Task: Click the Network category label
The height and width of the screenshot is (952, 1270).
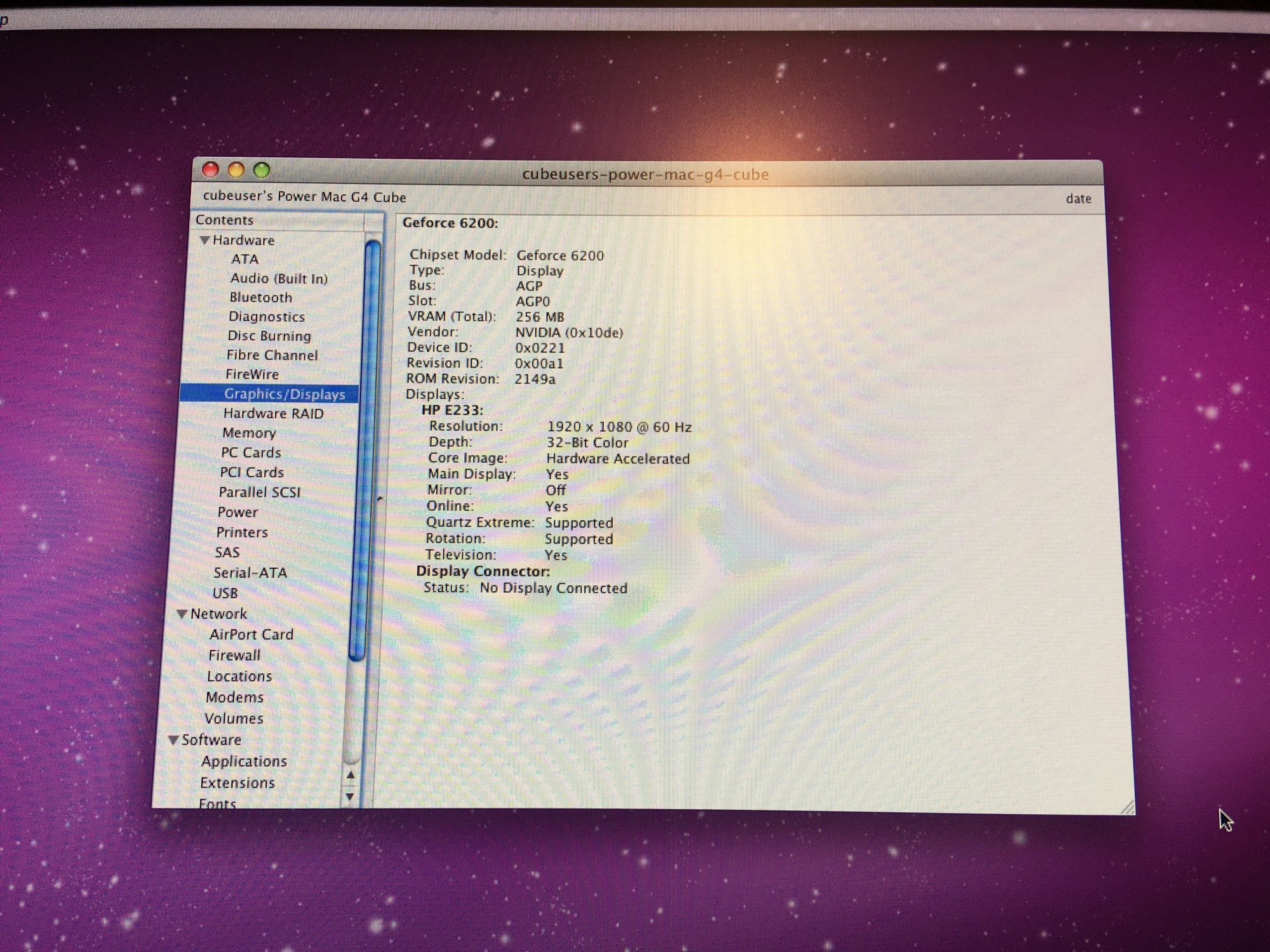Action: [x=218, y=614]
